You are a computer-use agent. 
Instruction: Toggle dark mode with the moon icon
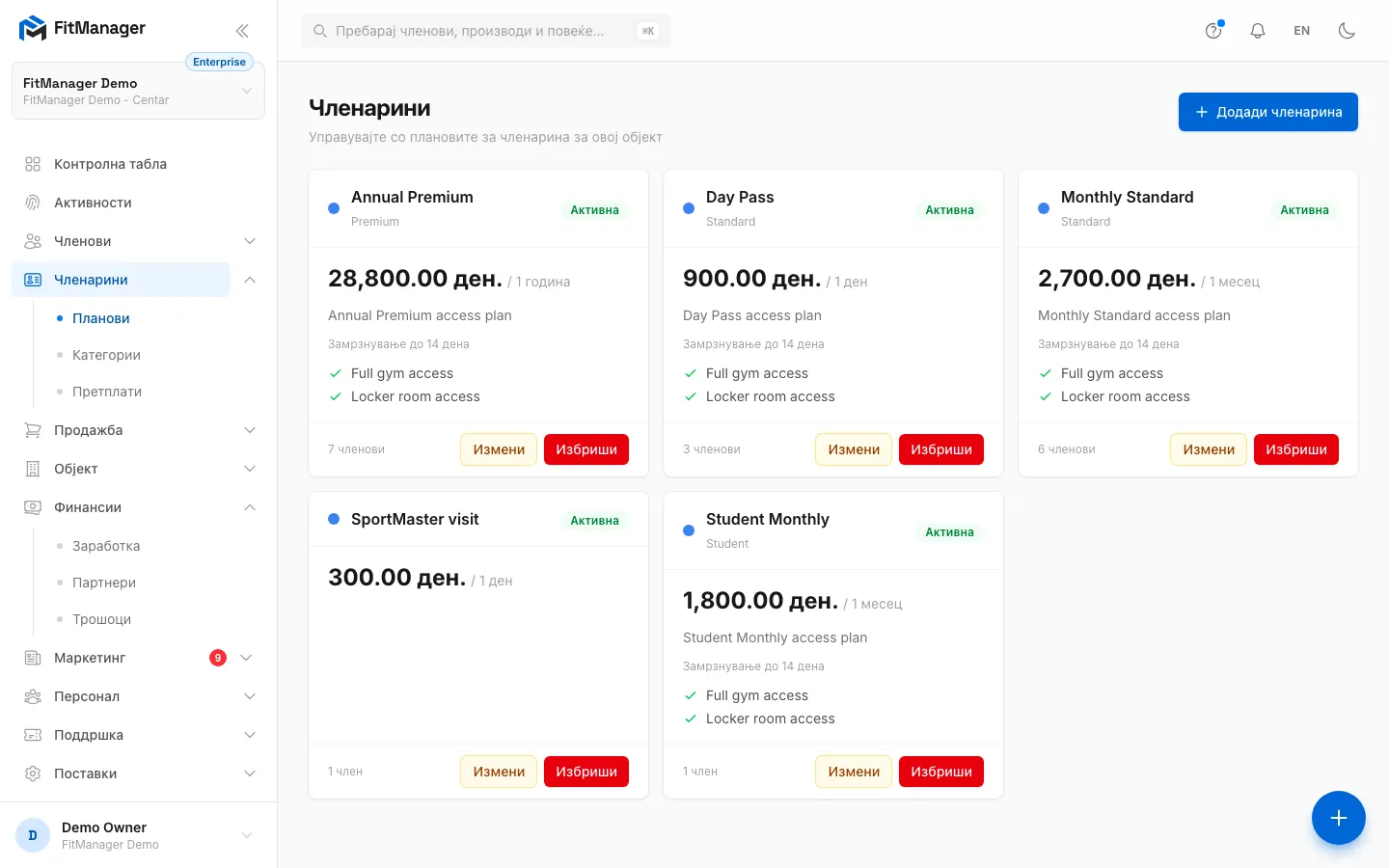[1348, 31]
